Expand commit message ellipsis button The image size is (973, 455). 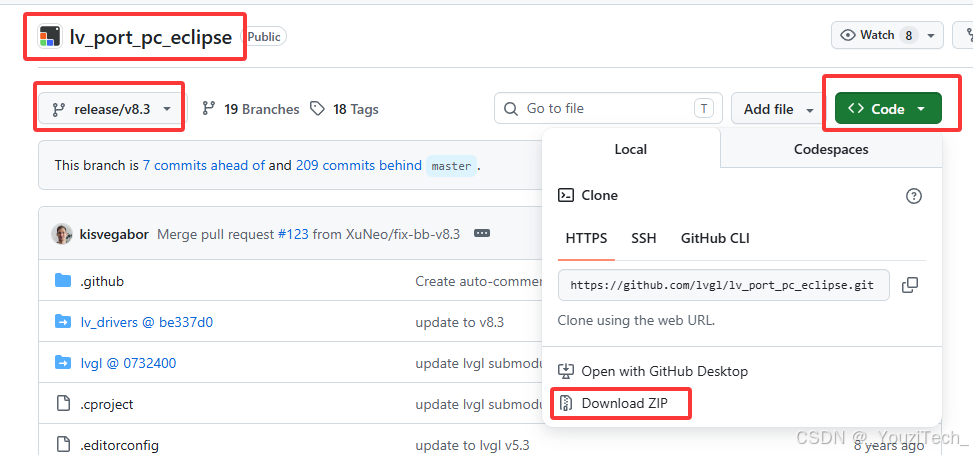[482, 233]
